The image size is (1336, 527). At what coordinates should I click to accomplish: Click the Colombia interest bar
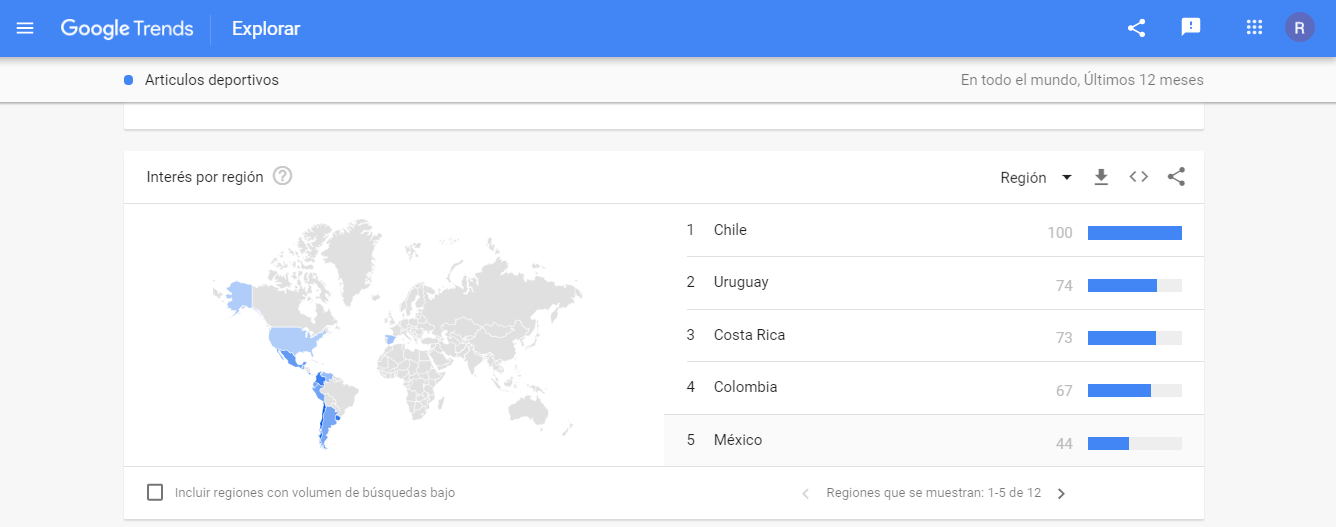1135,390
